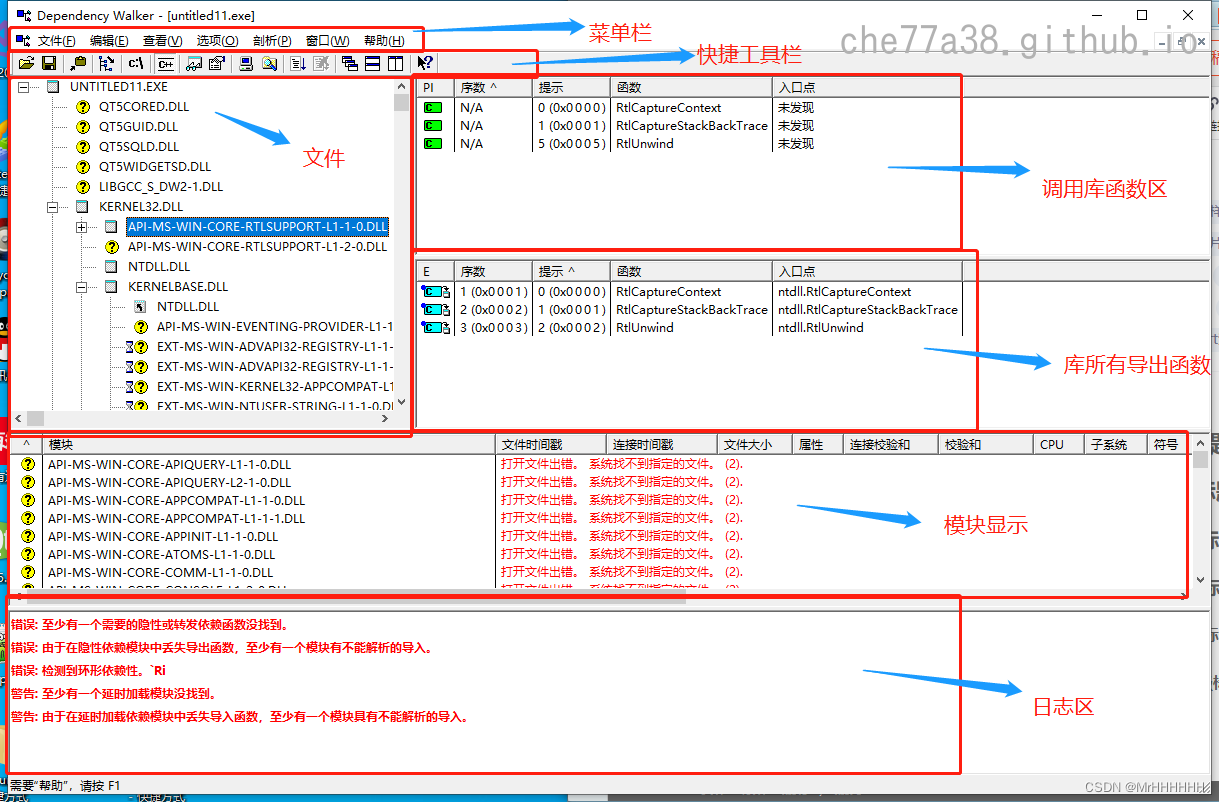The height and width of the screenshot is (802, 1219).
Task: Expand the API-MS-WIN-CORE-RTLSUPPORT-L1-1-0.DLL node
Action: point(81,227)
